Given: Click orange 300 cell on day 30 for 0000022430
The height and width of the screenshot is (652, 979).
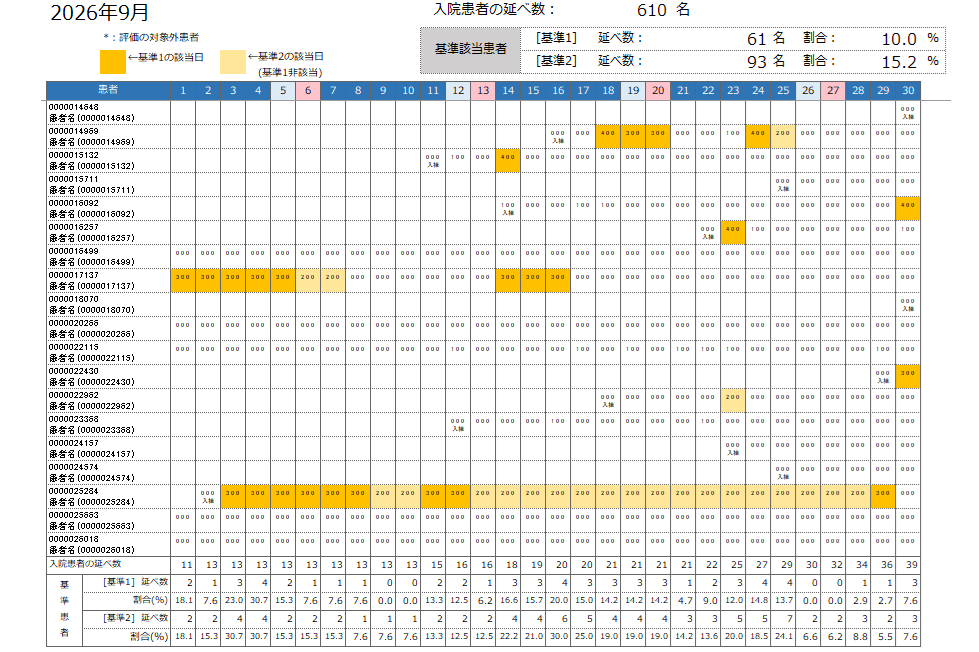Looking at the screenshot, I should (908, 377).
